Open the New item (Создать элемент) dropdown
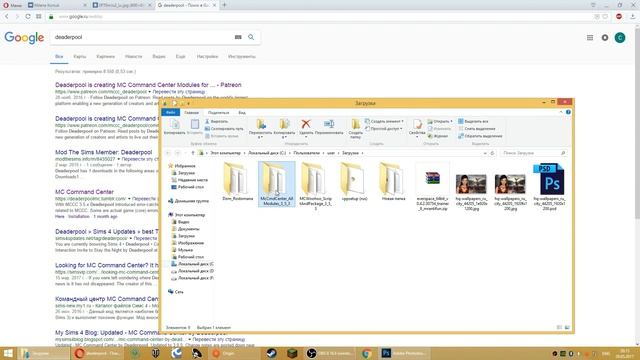Image resolution: width=640 pixels, height=360 pixels. click(x=384, y=121)
